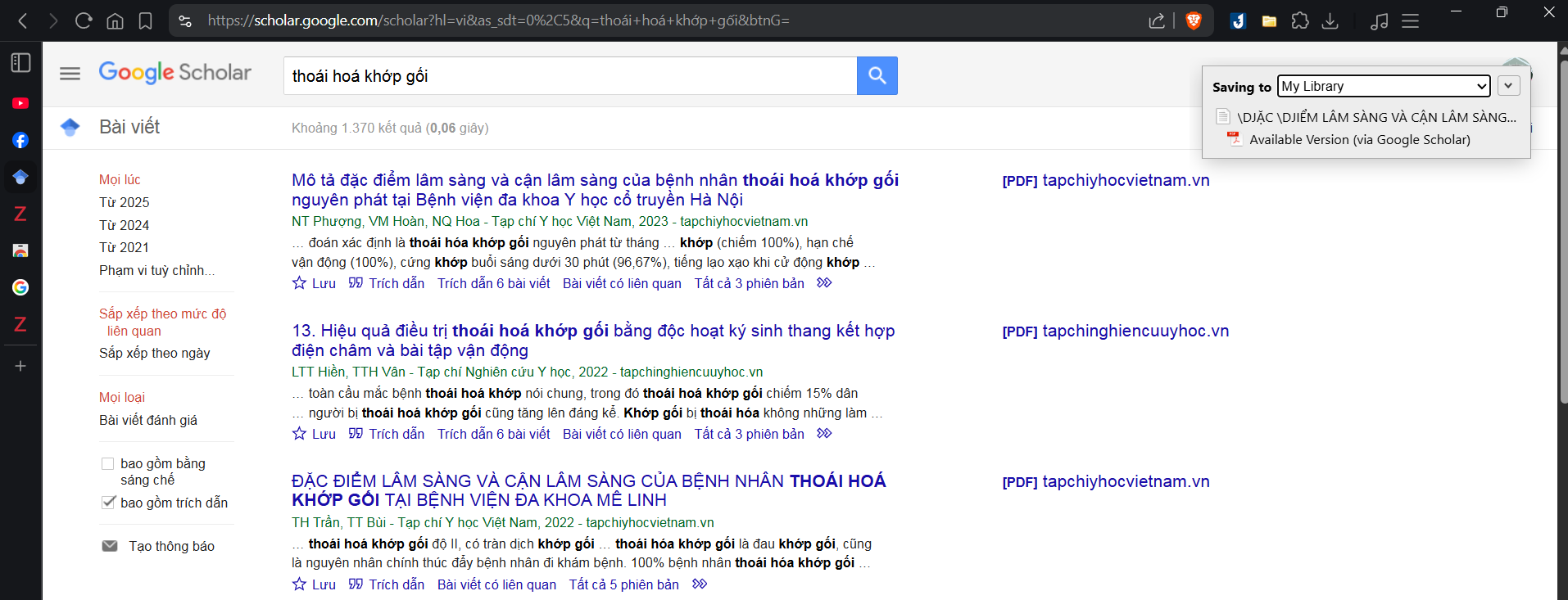Toggle the bao gồm bằng sáng chế checkbox

pos(107,463)
